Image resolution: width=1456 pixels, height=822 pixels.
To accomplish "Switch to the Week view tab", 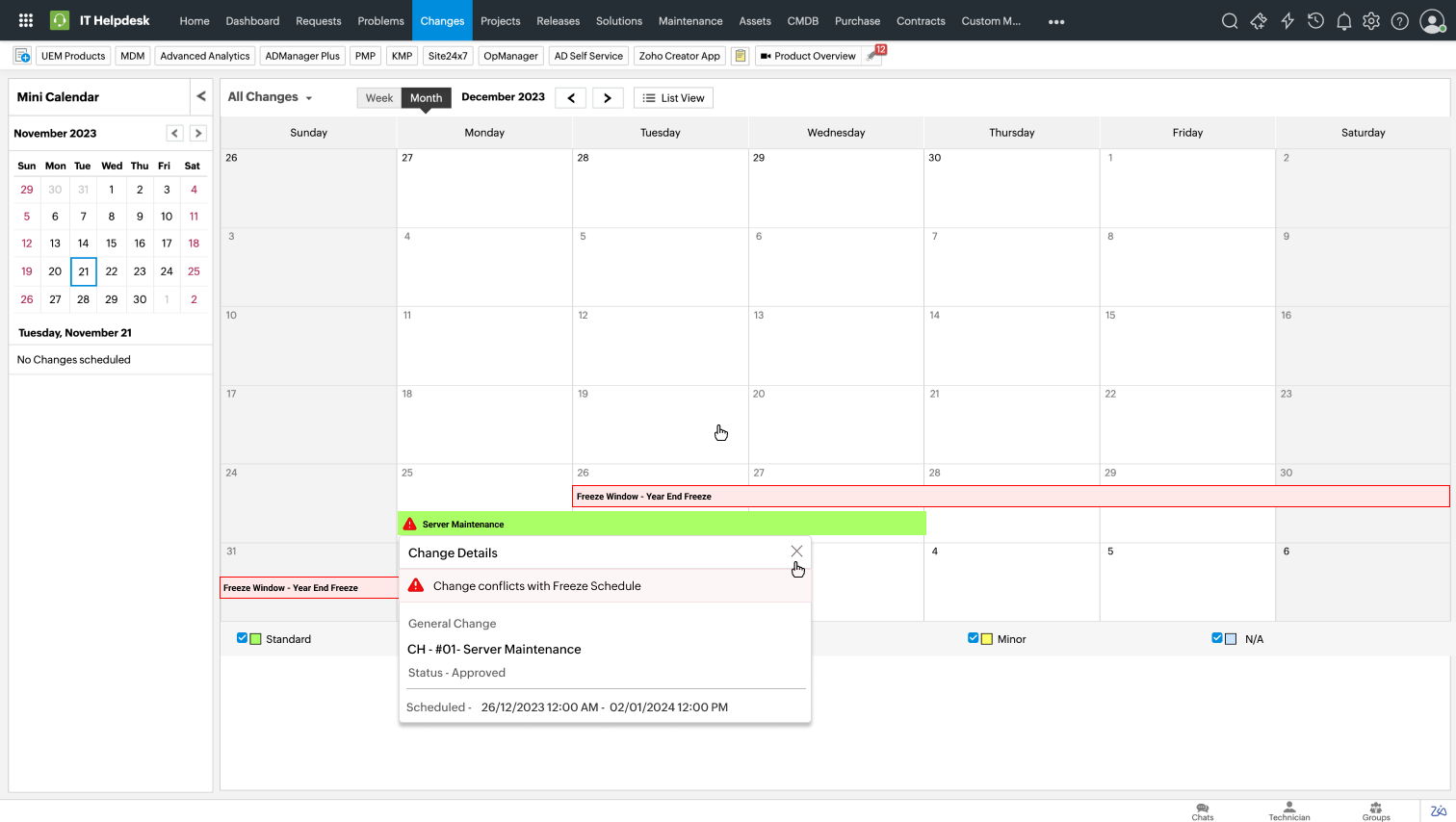I will 378,98.
